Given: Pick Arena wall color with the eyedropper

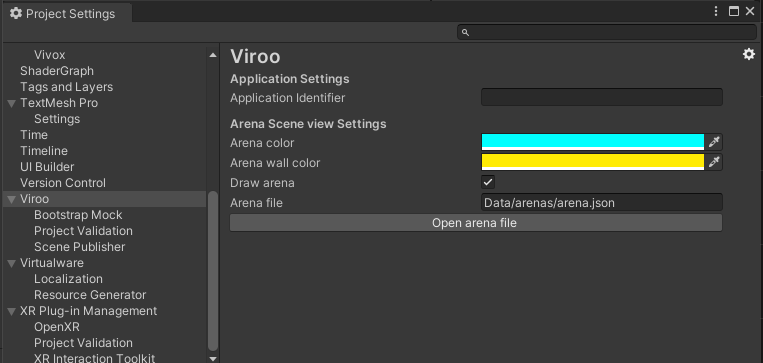Looking at the screenshot, I should tap(713, 162).
